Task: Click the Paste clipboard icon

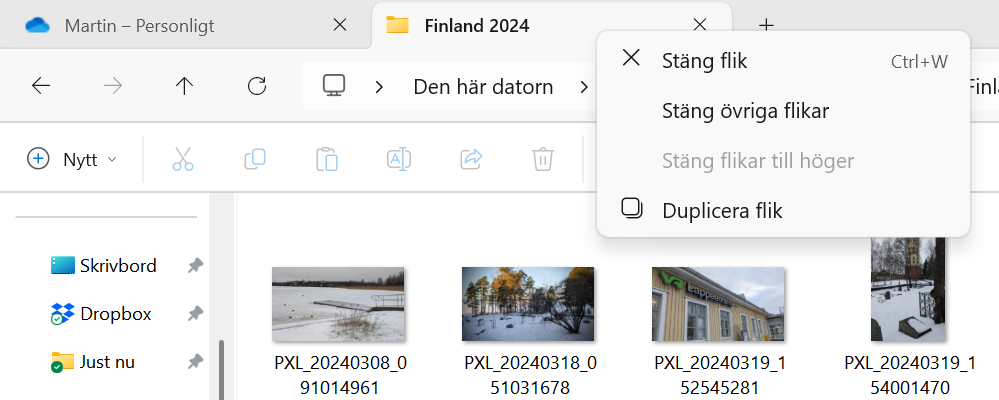Action: click(326, 158)
